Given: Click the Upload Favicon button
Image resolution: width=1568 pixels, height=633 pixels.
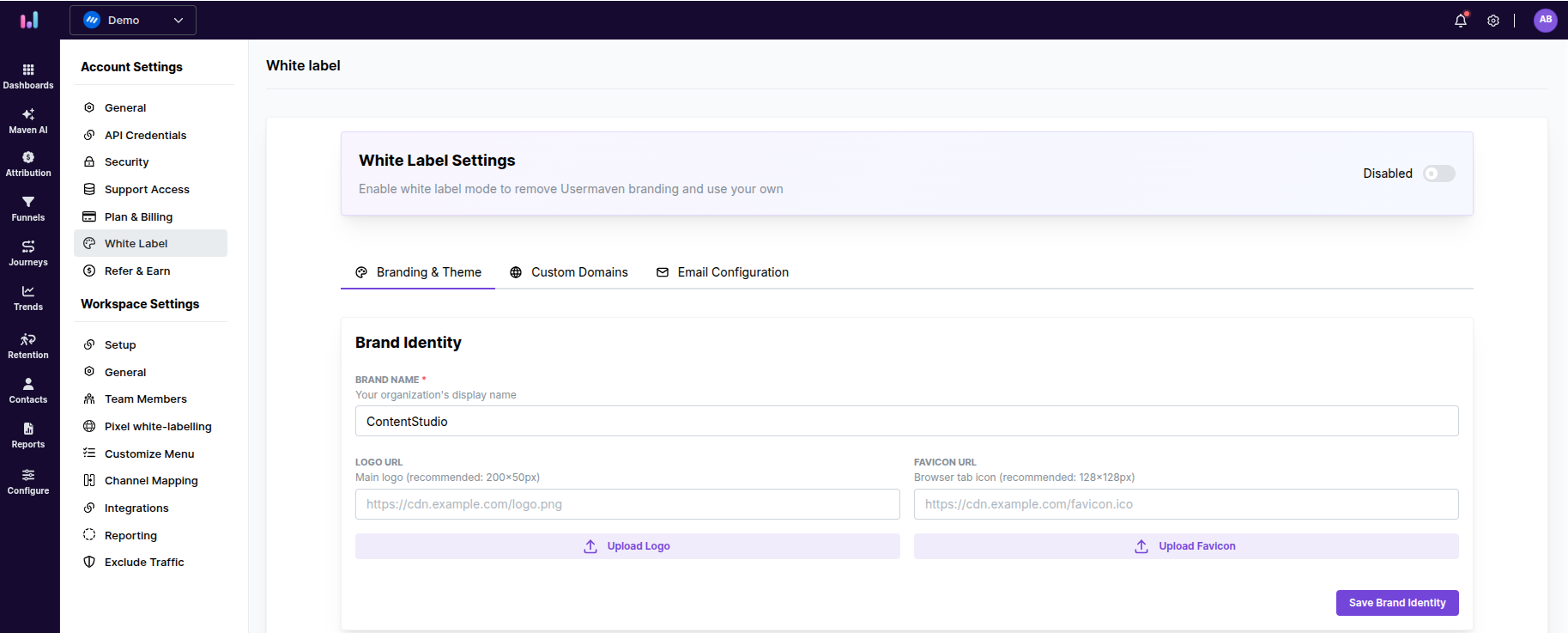Looking at the screenshot, I should click(x=1185, y=546).
